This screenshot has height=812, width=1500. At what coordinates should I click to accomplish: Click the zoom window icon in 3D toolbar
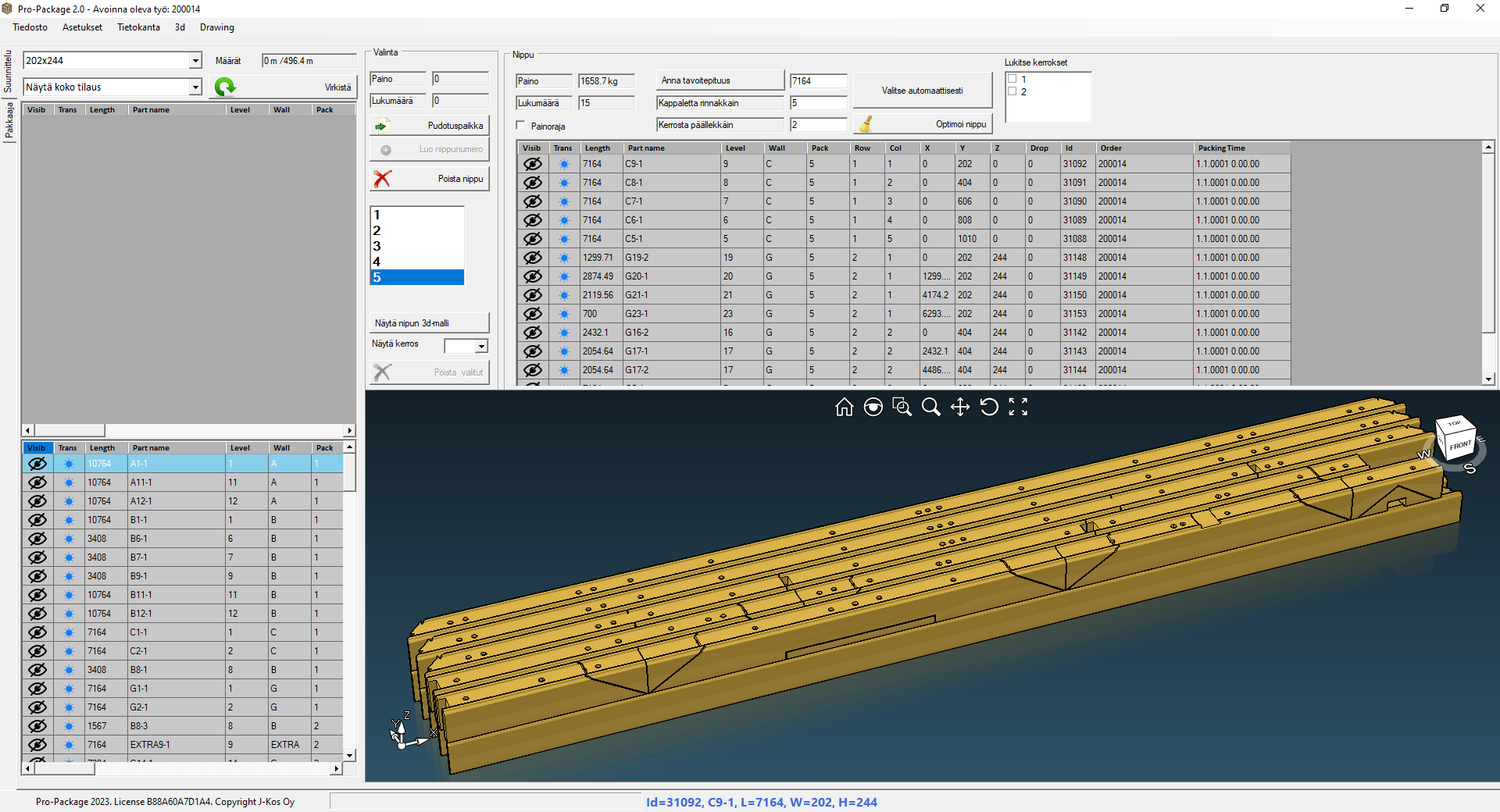pos(902,407)
